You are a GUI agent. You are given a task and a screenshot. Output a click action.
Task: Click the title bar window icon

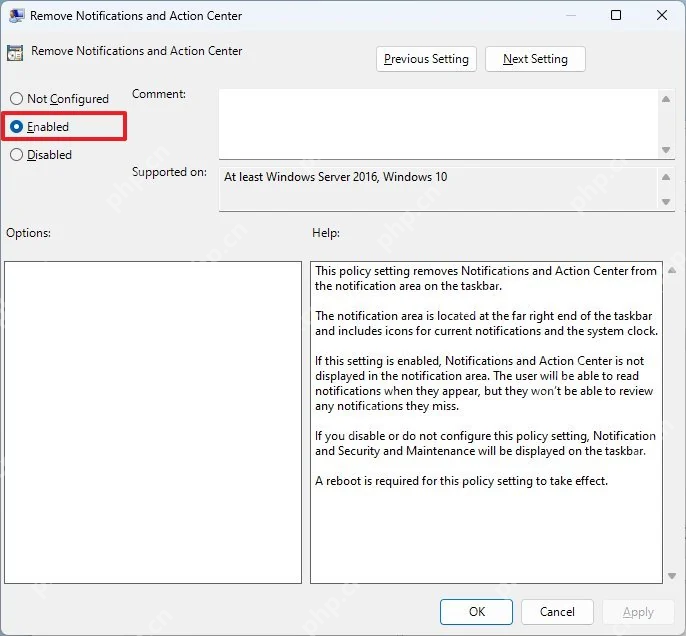click(17, 16)
